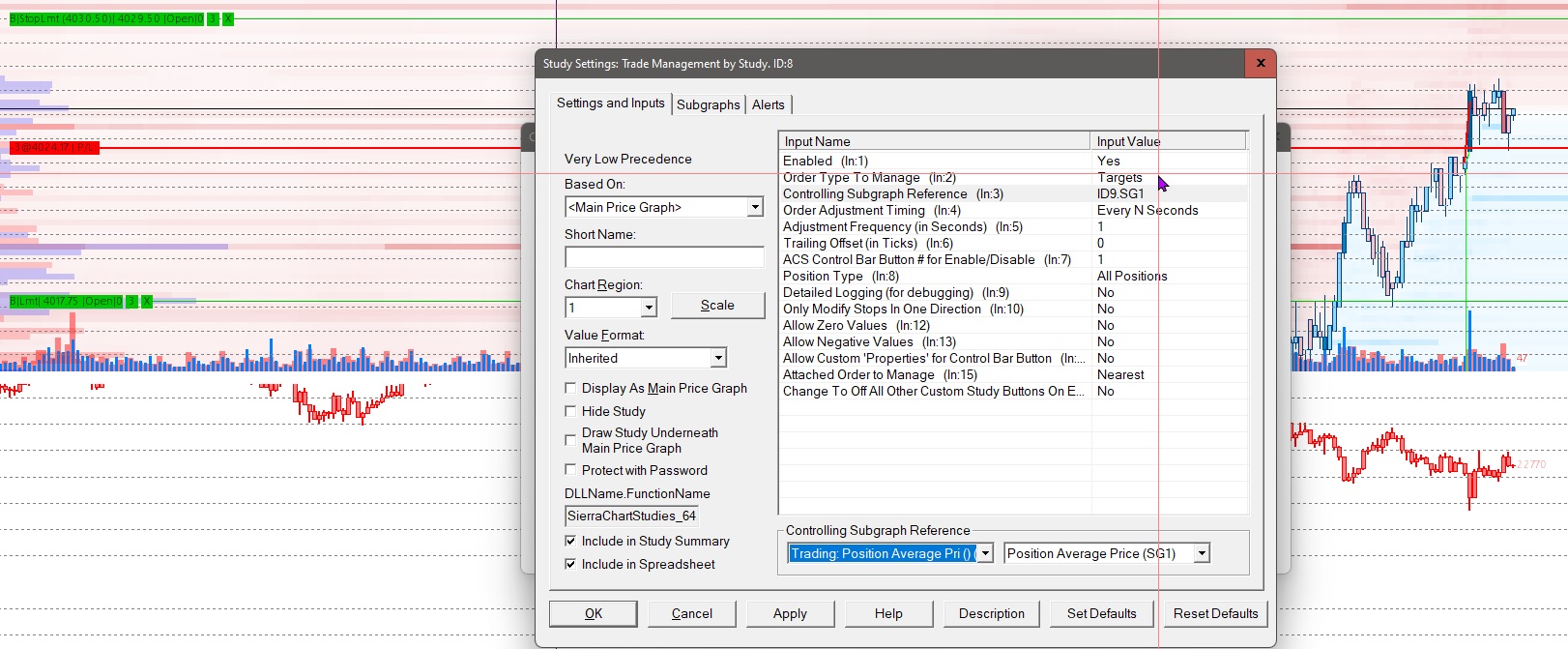The image size is (1568, 649).
Task: Open the Alerts tab
Action: click(769, 104)
